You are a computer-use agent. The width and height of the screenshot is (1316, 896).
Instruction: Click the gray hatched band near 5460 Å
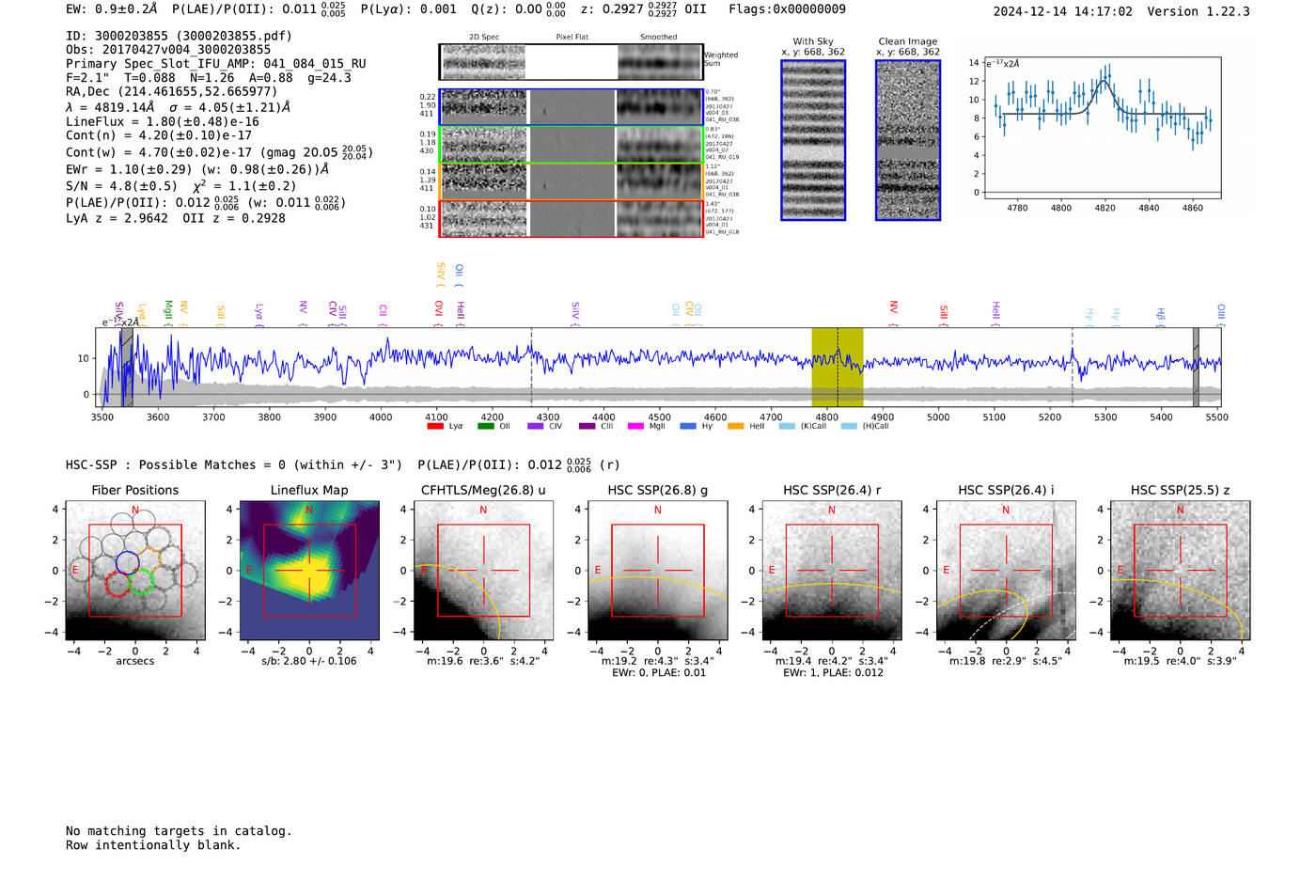(x=1196, y=367)
